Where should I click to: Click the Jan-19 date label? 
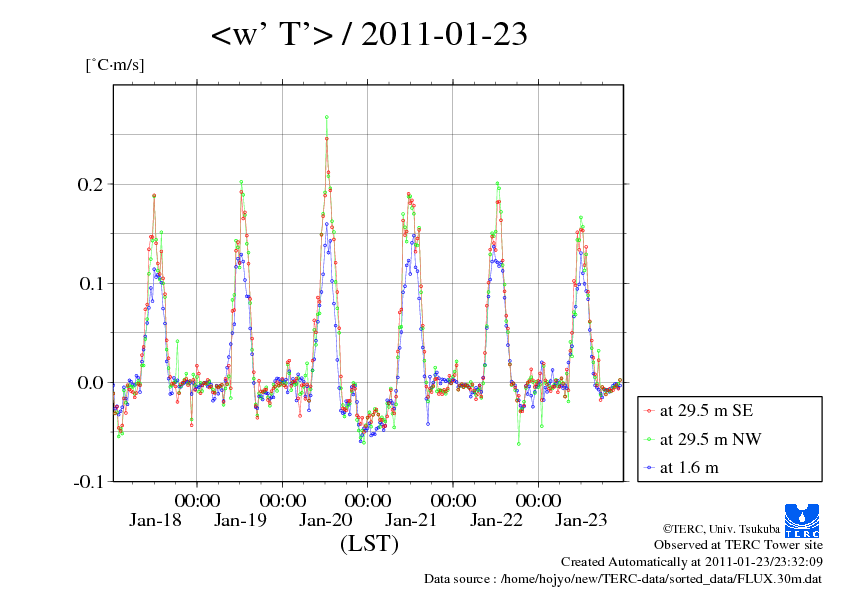(x=240, y=520)
